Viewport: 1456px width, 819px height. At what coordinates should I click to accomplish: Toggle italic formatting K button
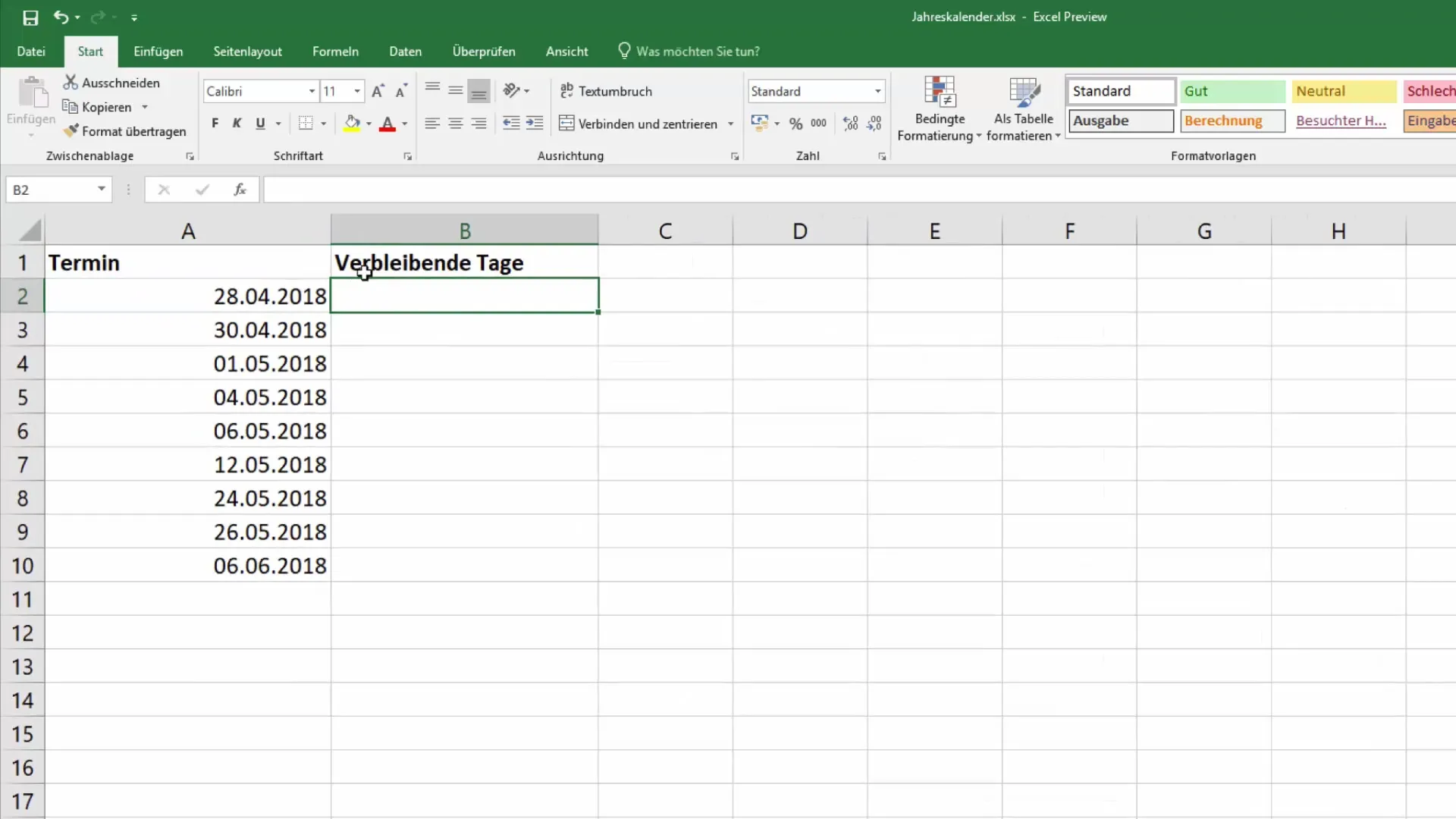click(237, 124)
